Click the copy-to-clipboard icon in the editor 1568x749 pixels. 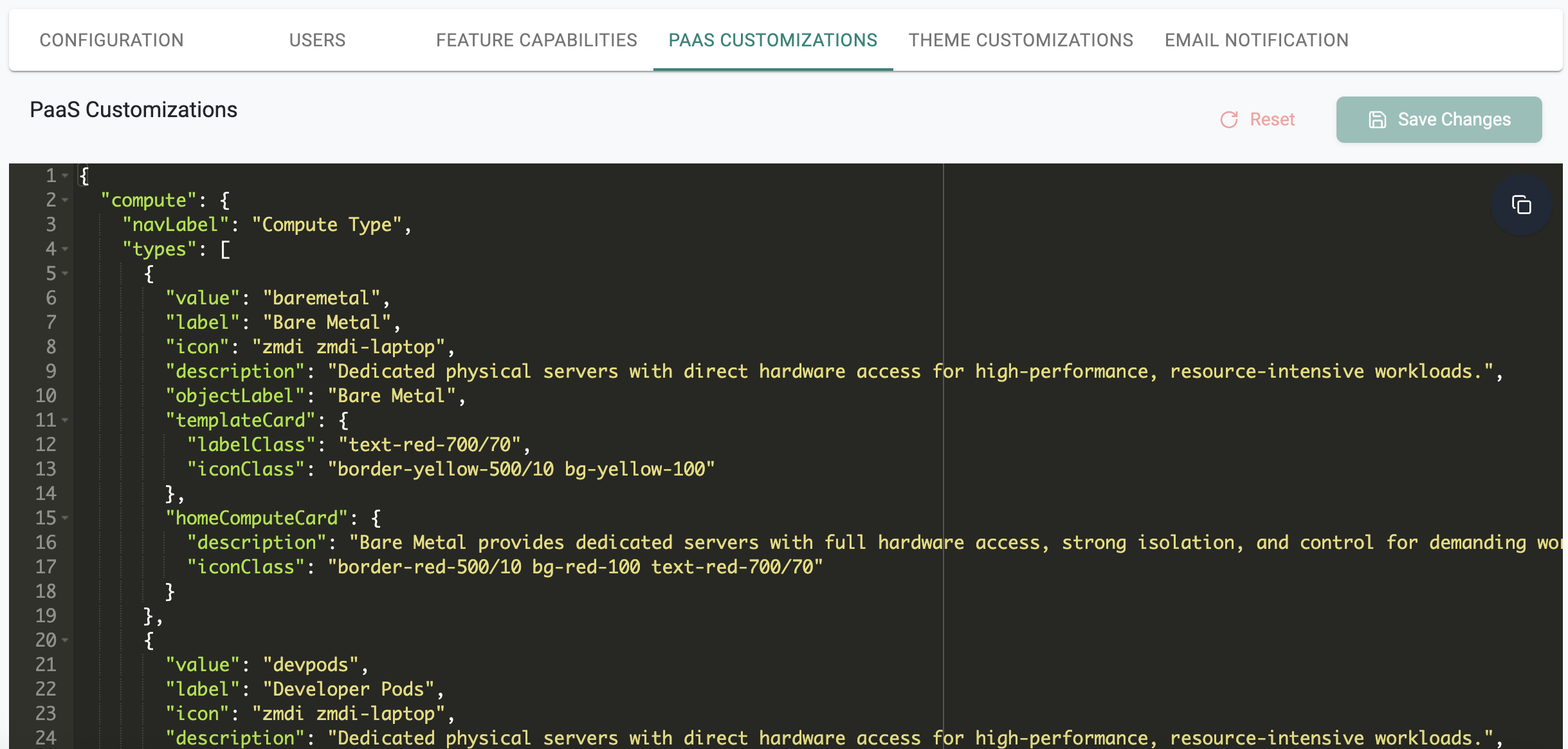click(x=1521, y=205)
